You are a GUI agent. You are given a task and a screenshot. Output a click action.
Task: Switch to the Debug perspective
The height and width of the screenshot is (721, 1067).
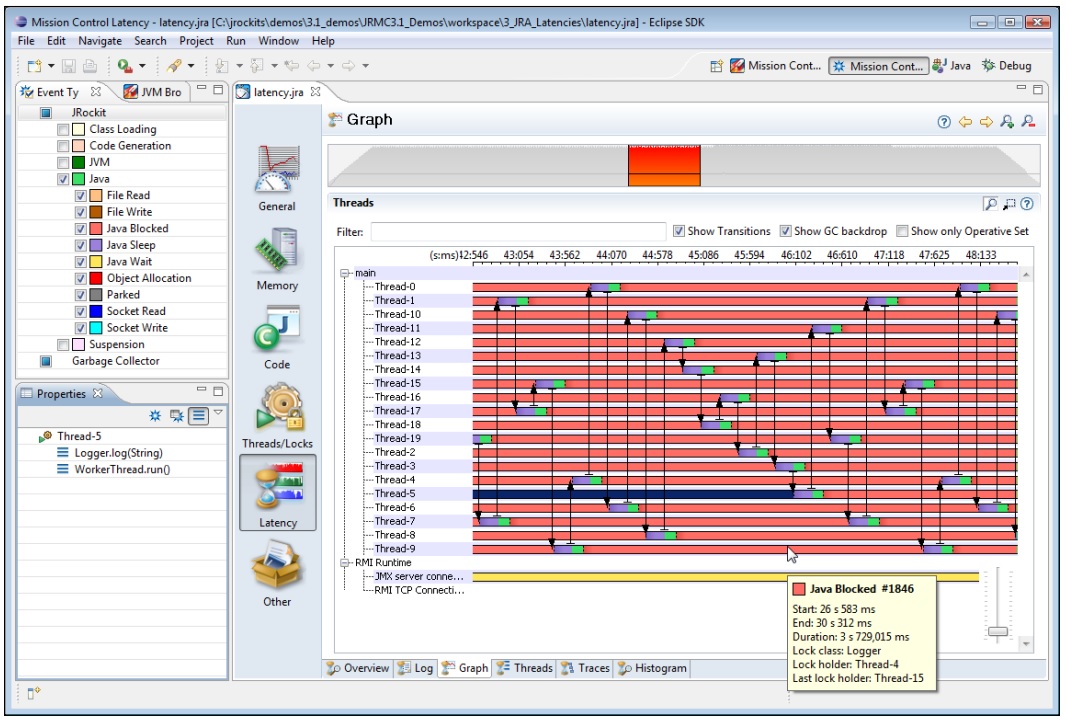[x=1006, y=66]
